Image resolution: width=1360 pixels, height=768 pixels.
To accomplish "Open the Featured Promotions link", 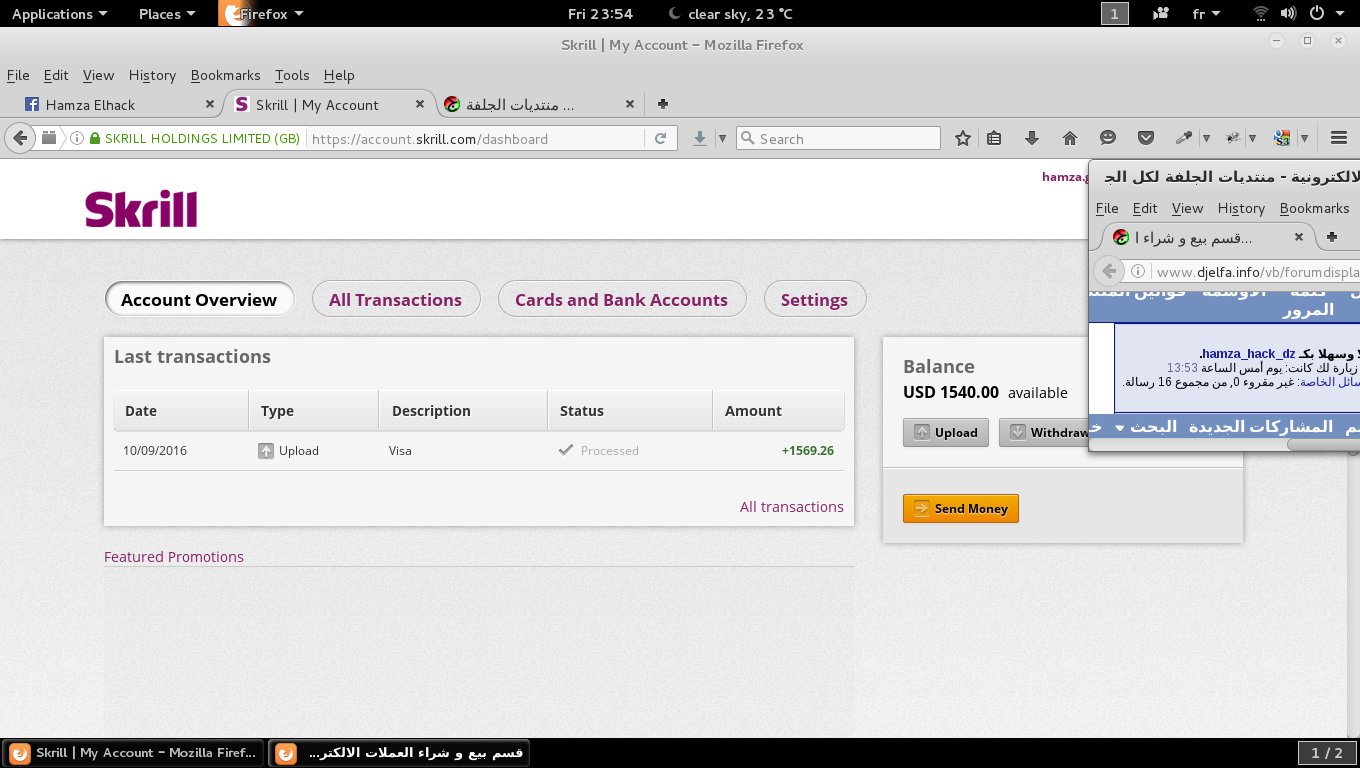I will [x=174, y=557].
